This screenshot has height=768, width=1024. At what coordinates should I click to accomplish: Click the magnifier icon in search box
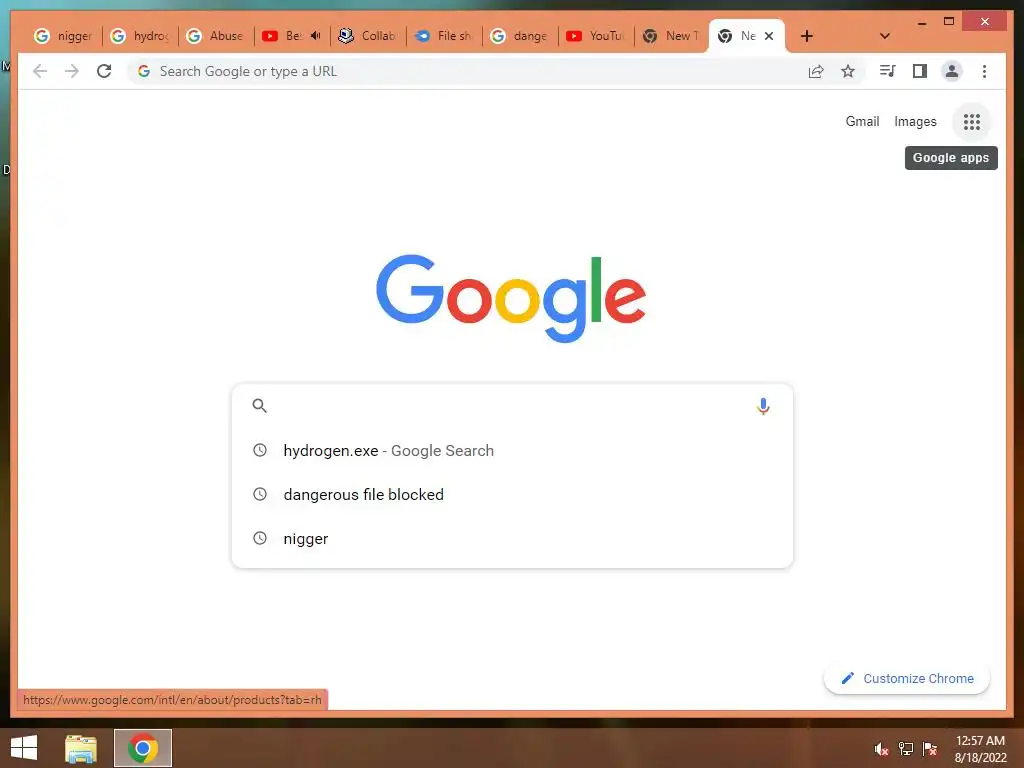click(x=259, y=406)
